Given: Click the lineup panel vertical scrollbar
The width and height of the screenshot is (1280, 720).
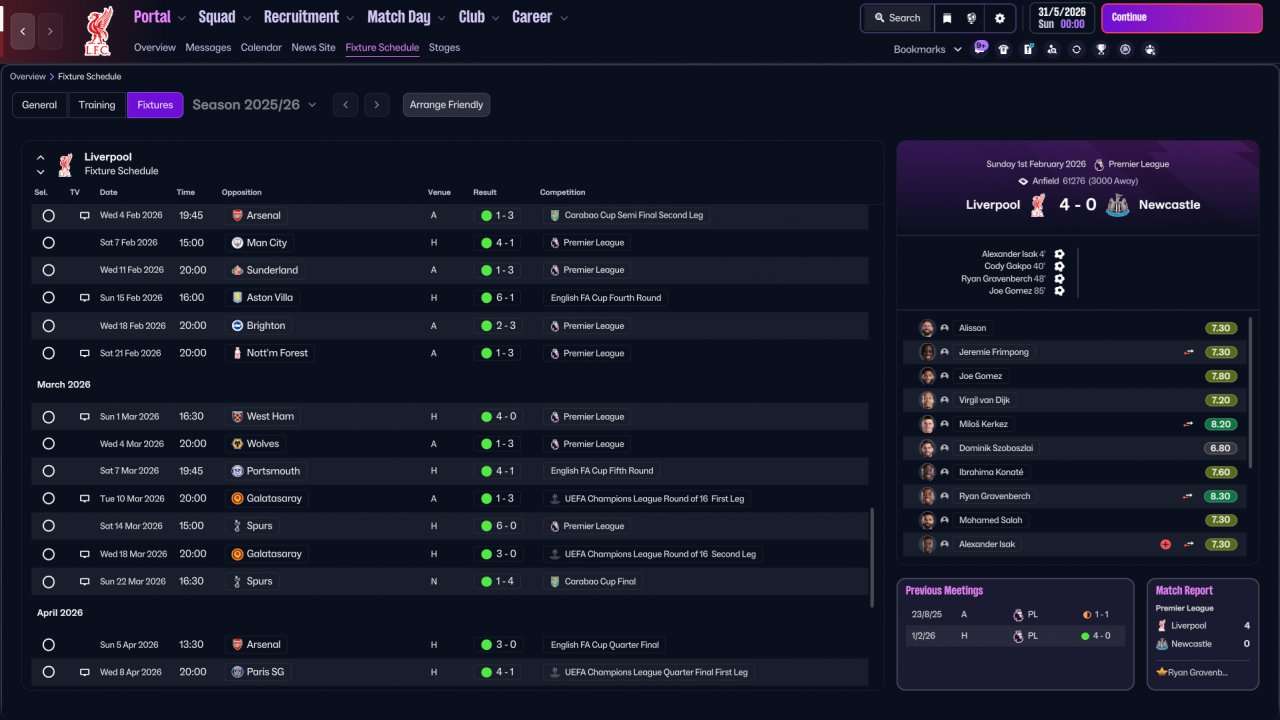Looking at the screenshot, I should click(x=1251, y=392).
